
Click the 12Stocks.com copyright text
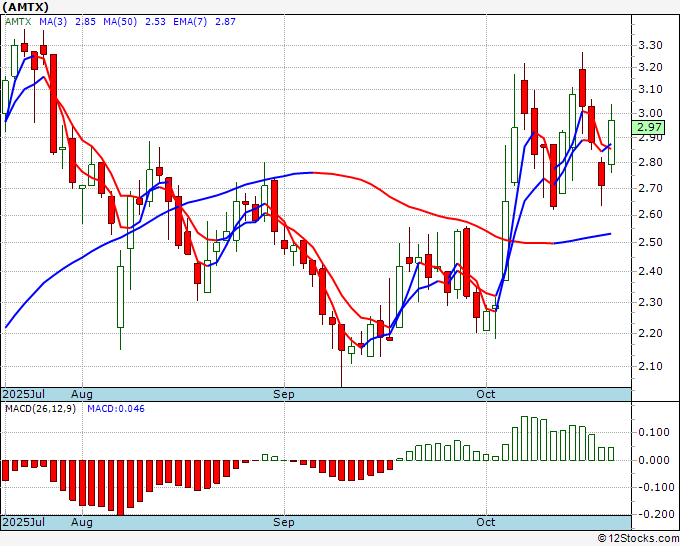(639, 539)
